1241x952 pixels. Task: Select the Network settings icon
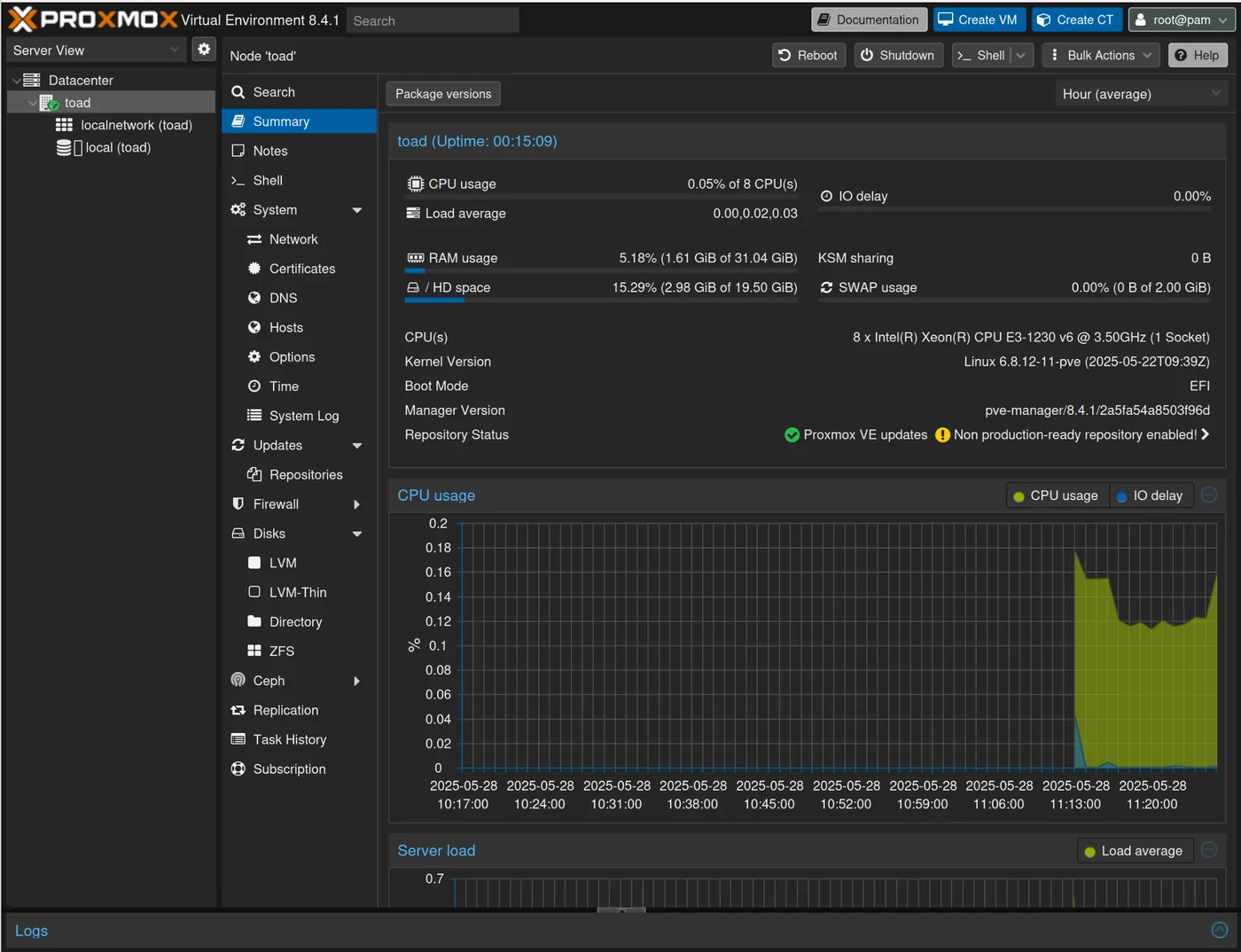point(256,239)
